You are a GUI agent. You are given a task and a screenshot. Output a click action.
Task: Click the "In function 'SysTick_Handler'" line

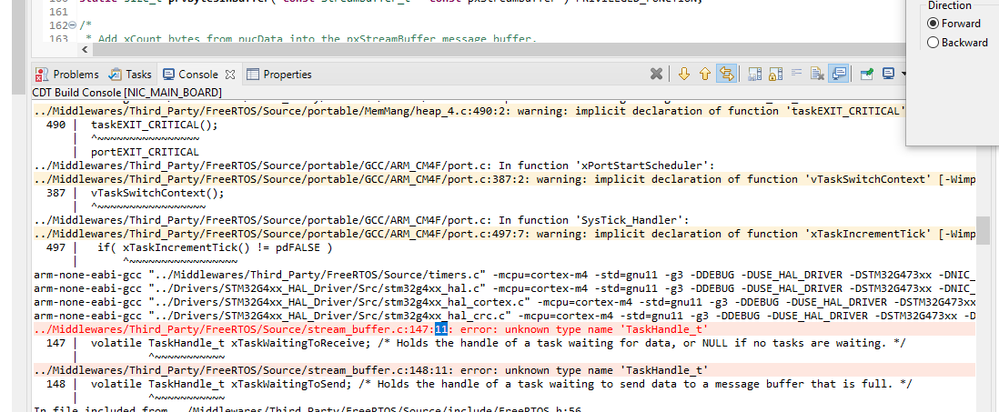(361, 220)
